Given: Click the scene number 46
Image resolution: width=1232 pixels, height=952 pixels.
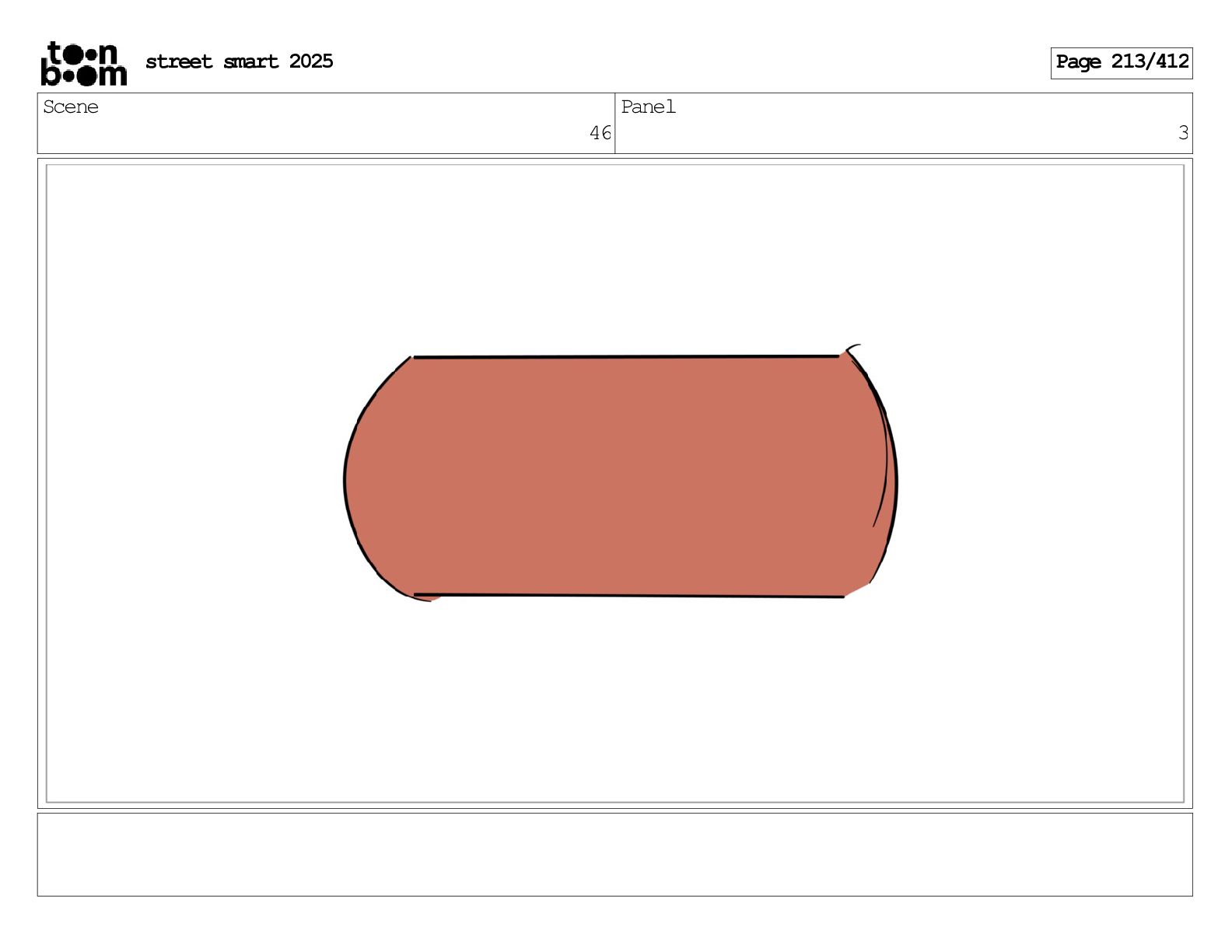Looking at the screenshot, I should click(x=600, y=134).
